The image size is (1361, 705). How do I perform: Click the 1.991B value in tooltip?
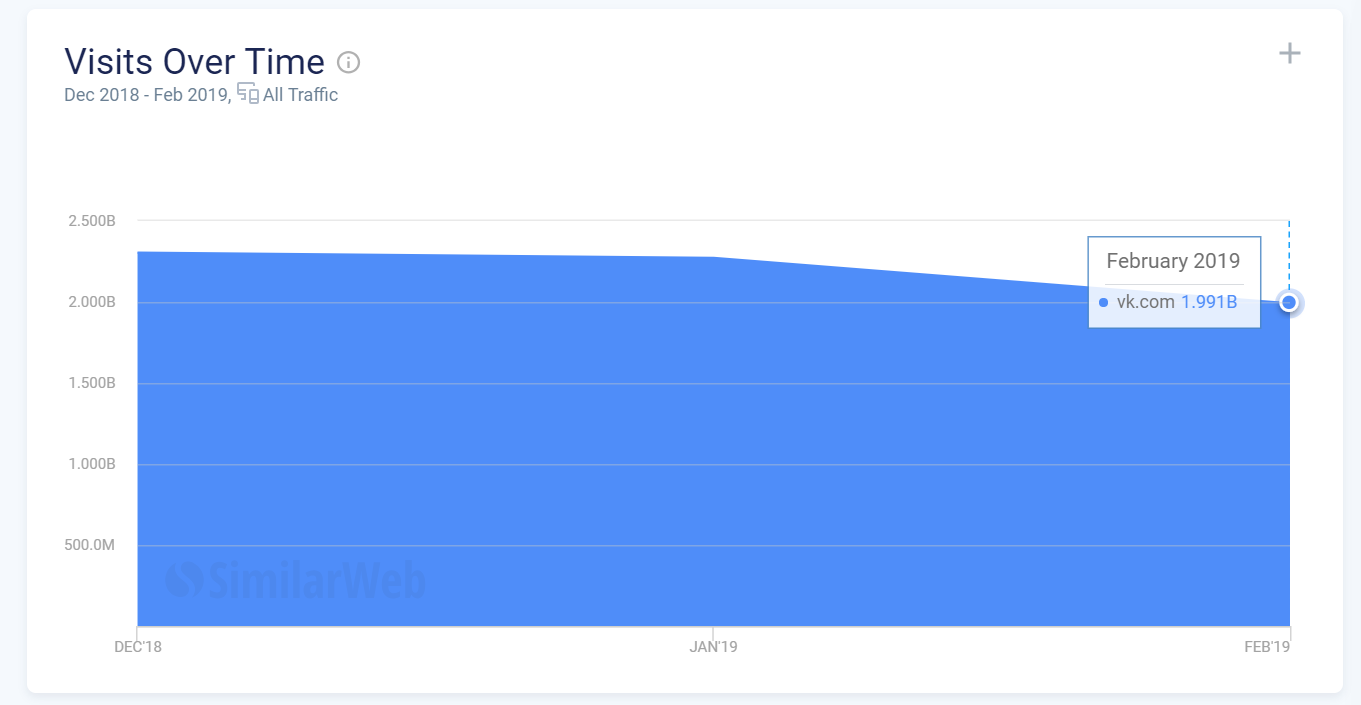point(1209,302)
